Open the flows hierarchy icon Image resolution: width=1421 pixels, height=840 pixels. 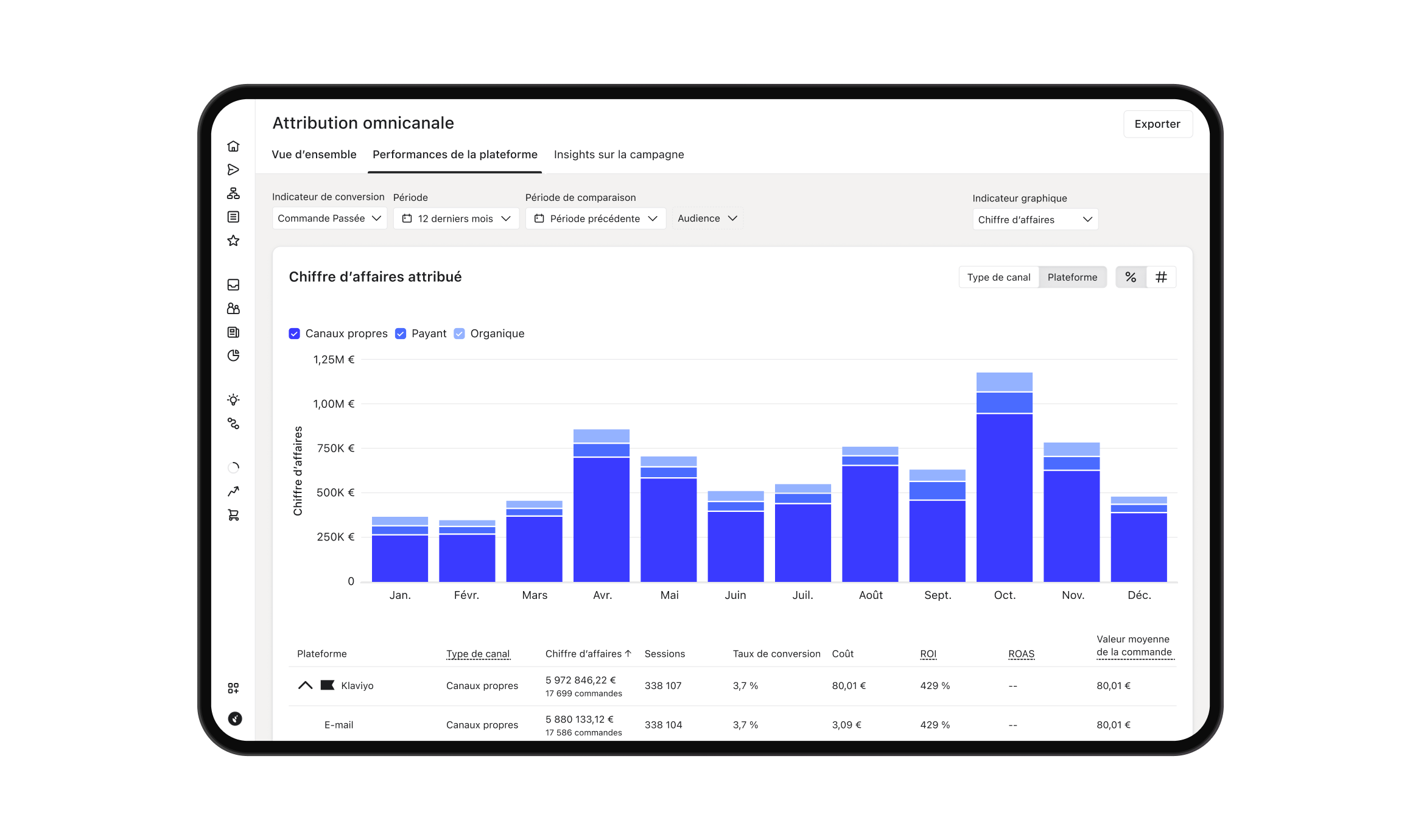click(x=233, y=194)
